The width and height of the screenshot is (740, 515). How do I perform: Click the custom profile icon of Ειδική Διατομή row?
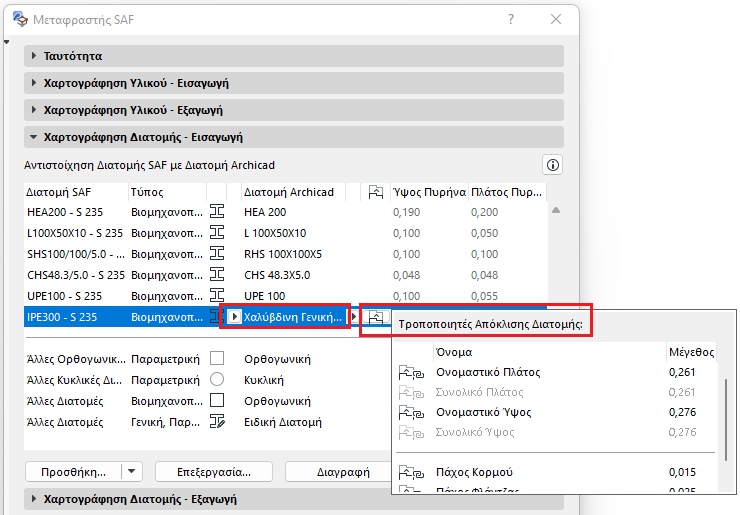pyautogui.click(x=218, y=421)
